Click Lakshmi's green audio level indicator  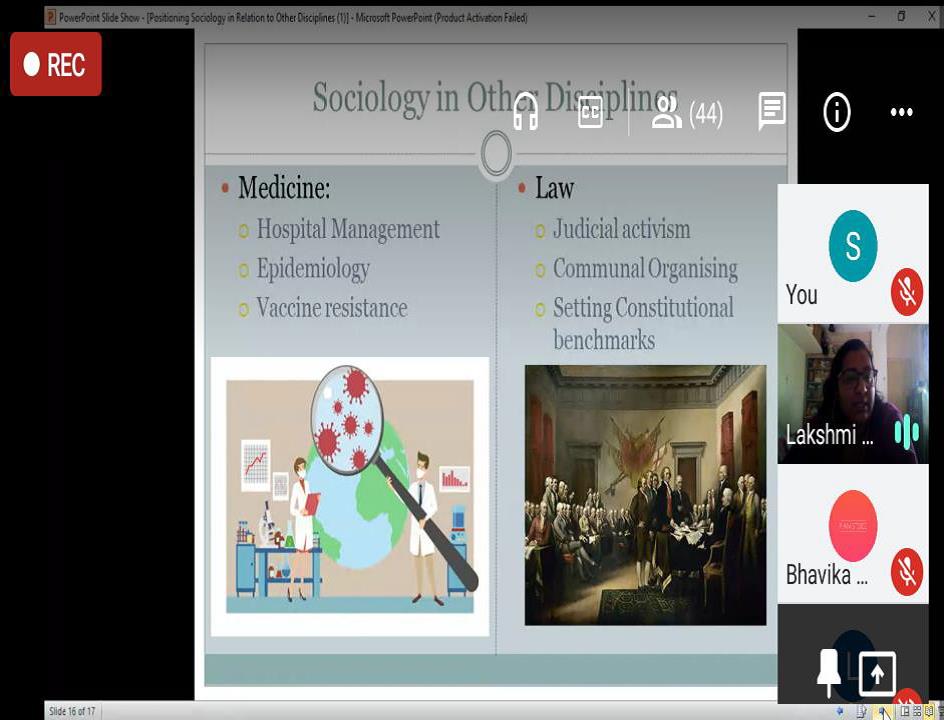click(906, 432)
